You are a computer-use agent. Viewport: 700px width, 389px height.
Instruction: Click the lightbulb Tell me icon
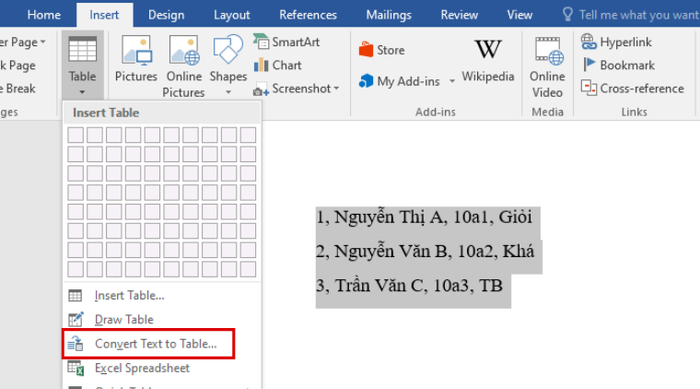[567, 14]
